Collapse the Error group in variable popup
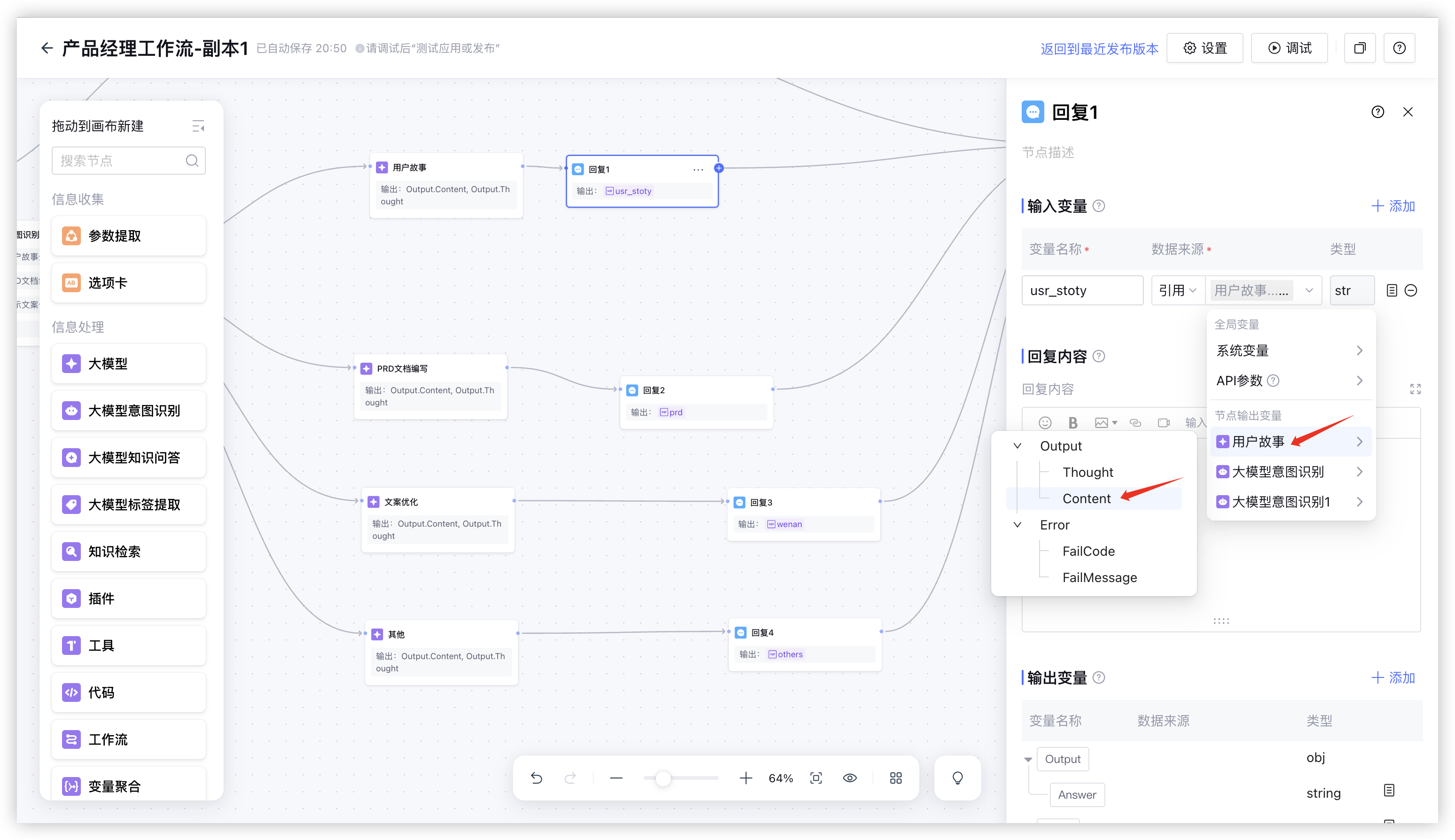1455x840 pixels. point(1017,524)
